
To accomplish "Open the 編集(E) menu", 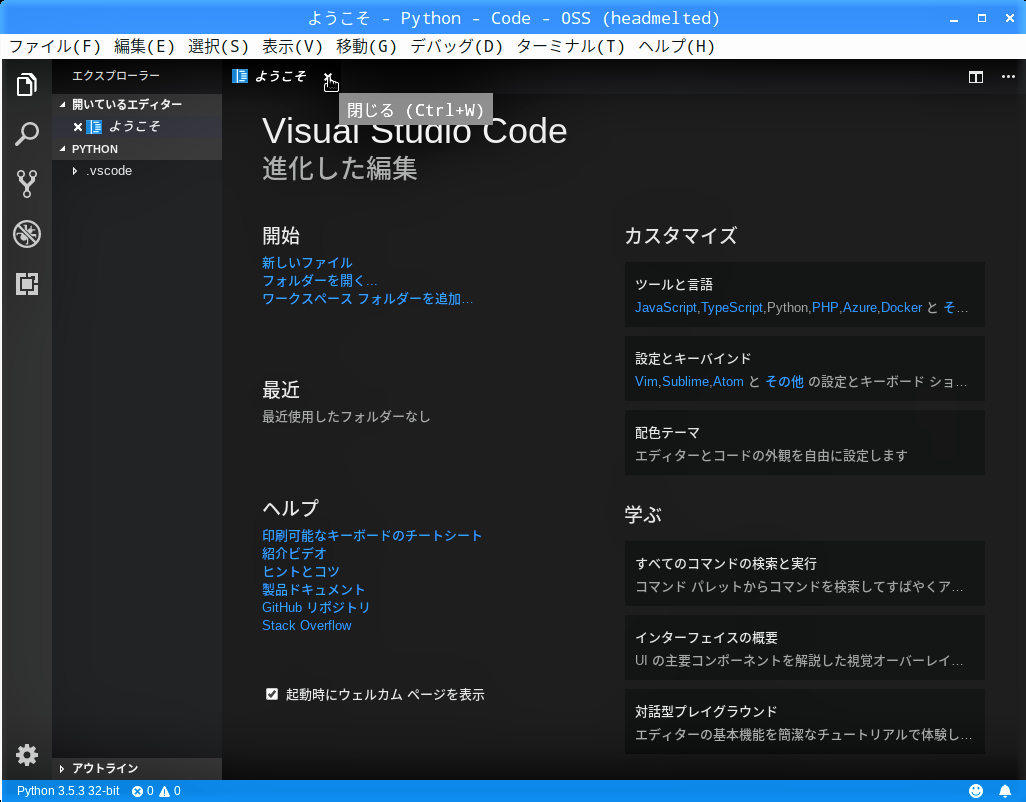I will (145, 46).
